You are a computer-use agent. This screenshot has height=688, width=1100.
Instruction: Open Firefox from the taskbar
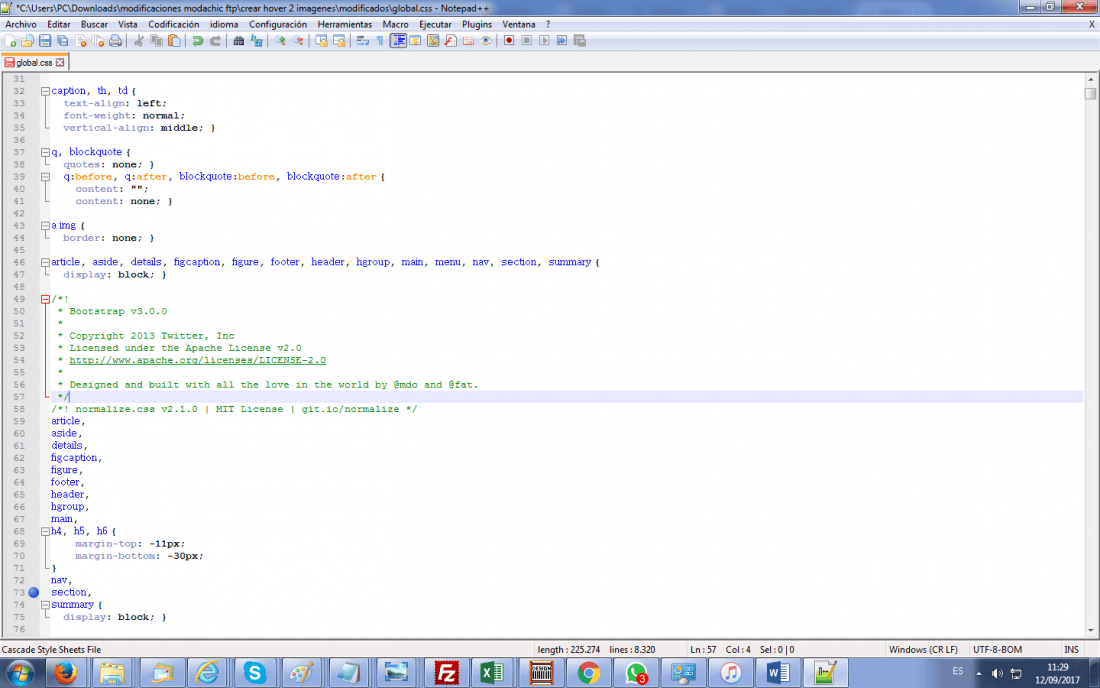point(66,673)
